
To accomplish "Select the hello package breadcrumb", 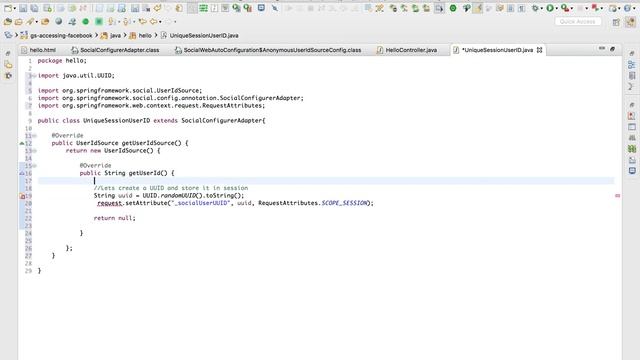I will pyautogui.click(x=145, y=36).
